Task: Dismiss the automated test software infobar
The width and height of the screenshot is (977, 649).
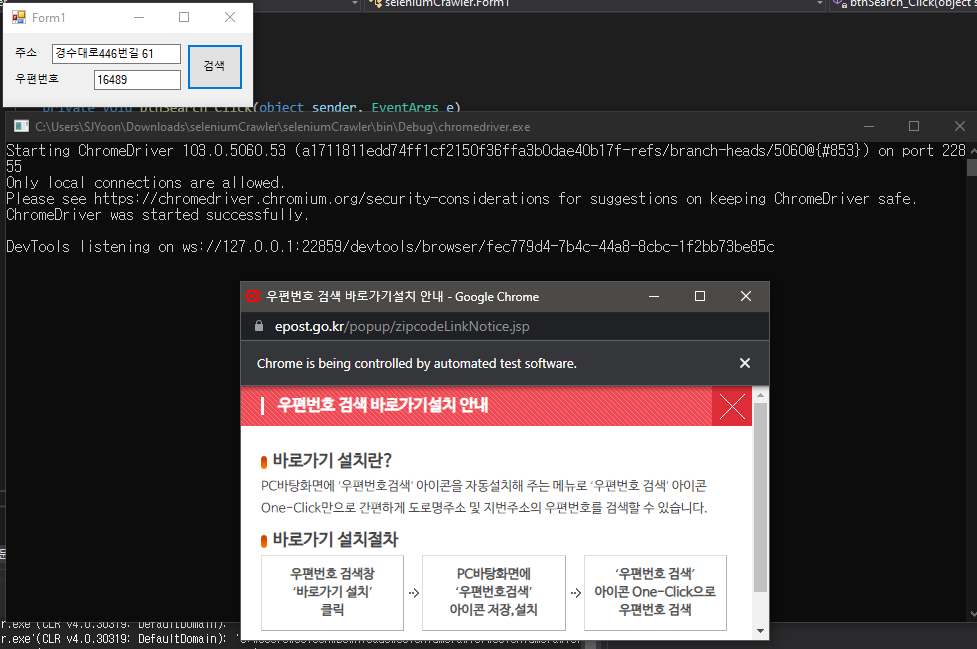Action: tap(745, 363)
